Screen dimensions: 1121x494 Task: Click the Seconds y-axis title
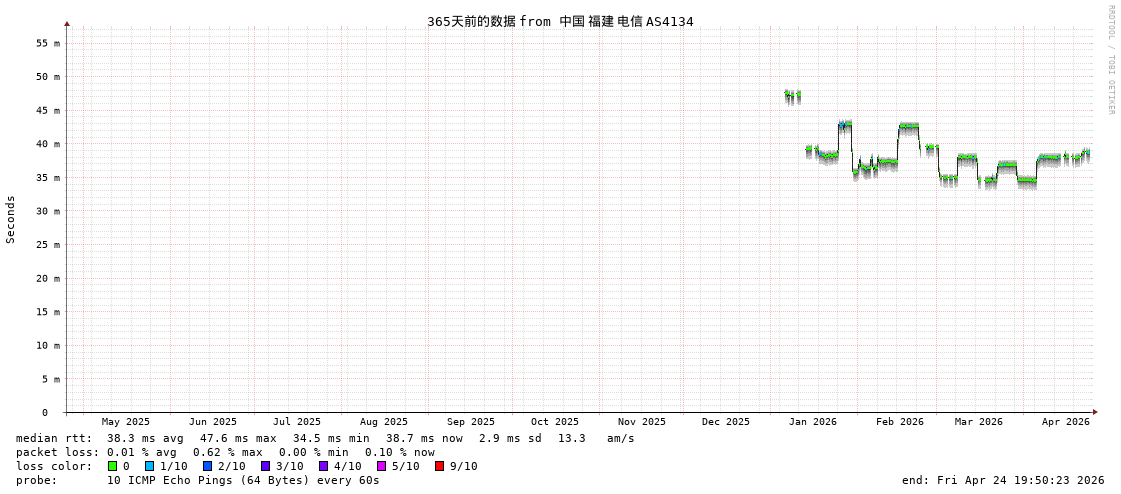[11, 219]
